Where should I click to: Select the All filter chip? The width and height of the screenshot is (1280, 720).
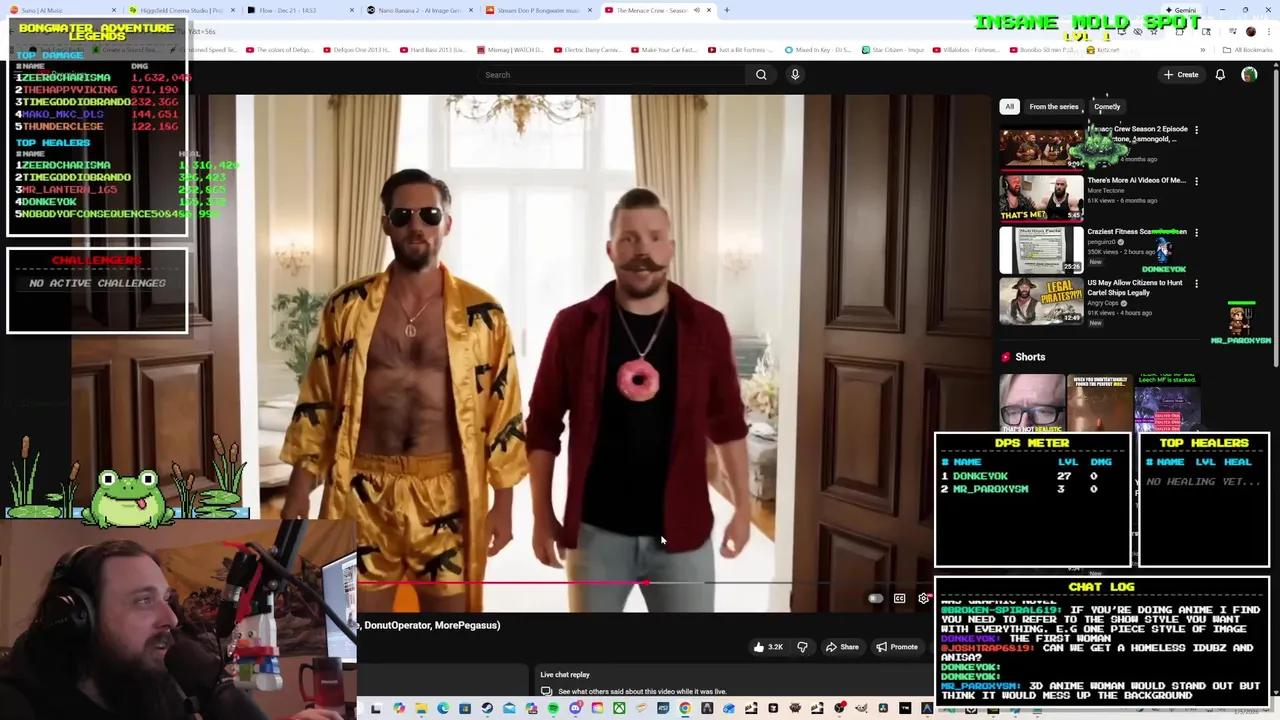click(1009, 107)
